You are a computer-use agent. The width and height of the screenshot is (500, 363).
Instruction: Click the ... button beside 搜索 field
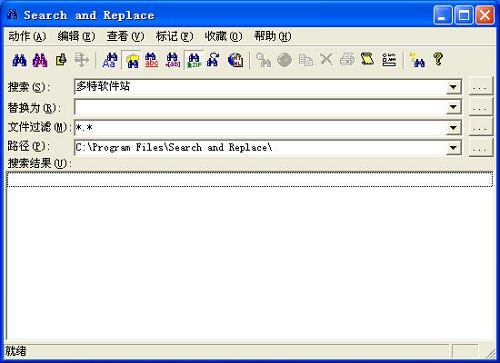point(480,86)
